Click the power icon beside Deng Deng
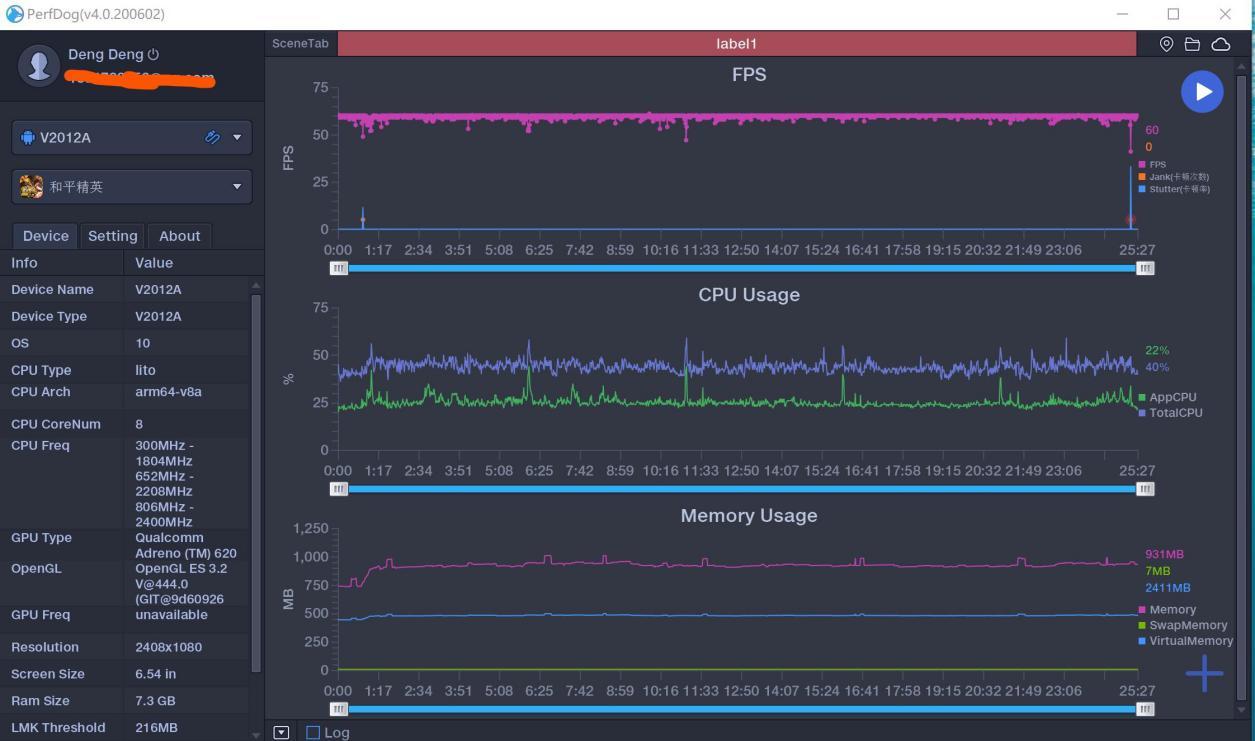The height and width of the screenshot is (741, 1255). (x=153, y=55)
